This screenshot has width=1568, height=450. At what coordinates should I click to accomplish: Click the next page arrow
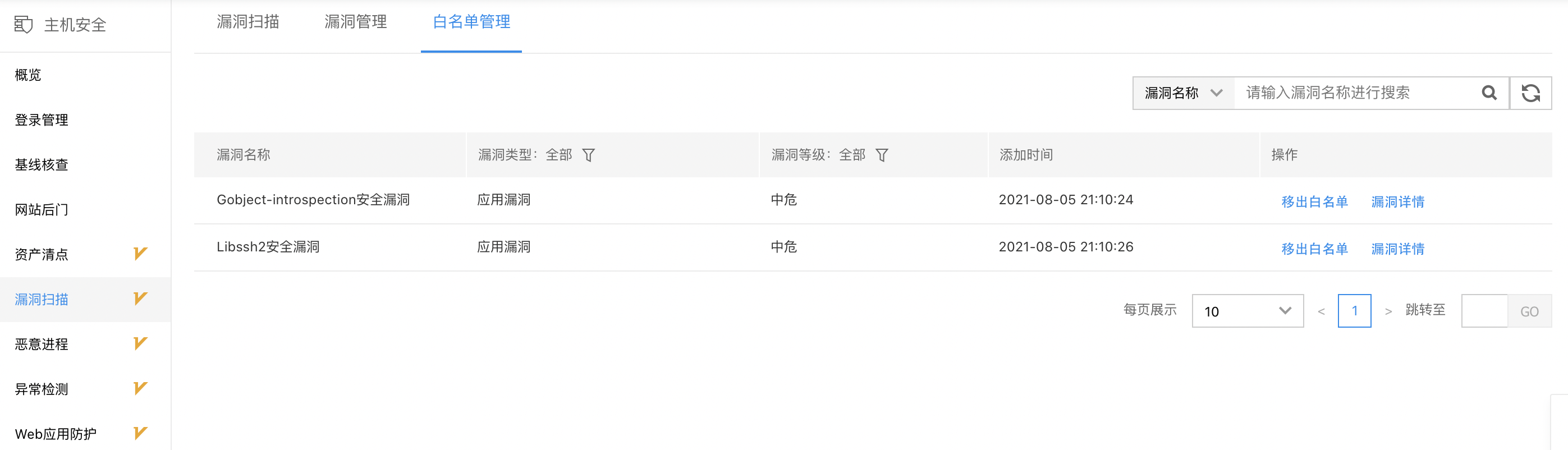(1388, 311)
